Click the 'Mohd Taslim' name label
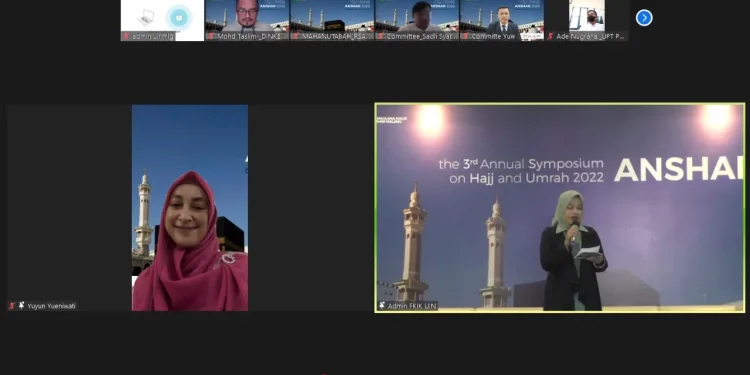750x375 pixels. pyautogui.click(x=253, y=36)
